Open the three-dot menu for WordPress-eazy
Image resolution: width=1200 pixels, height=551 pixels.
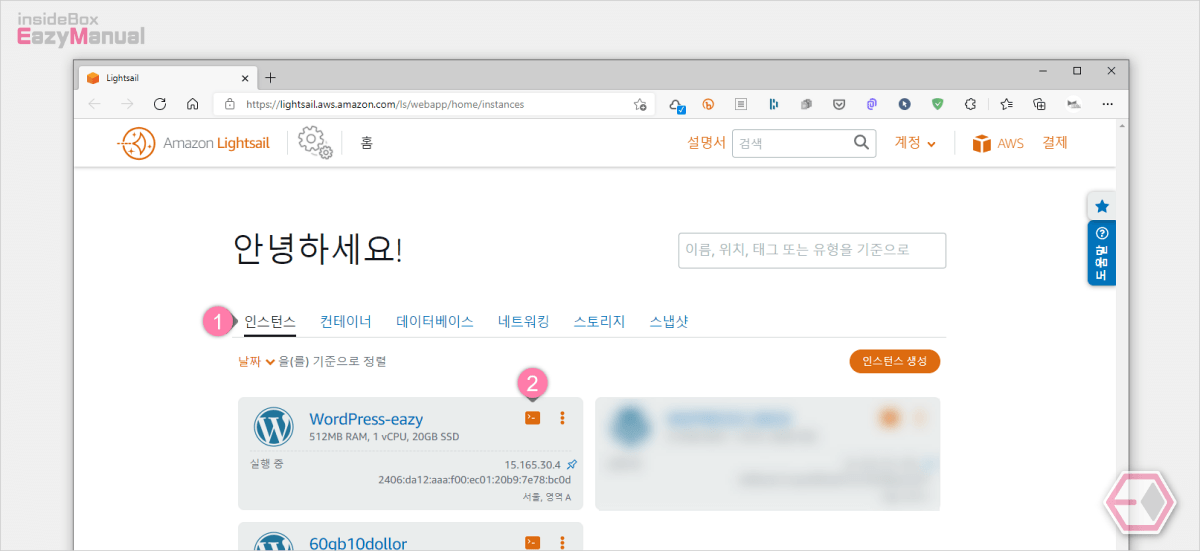coord(562,418)
